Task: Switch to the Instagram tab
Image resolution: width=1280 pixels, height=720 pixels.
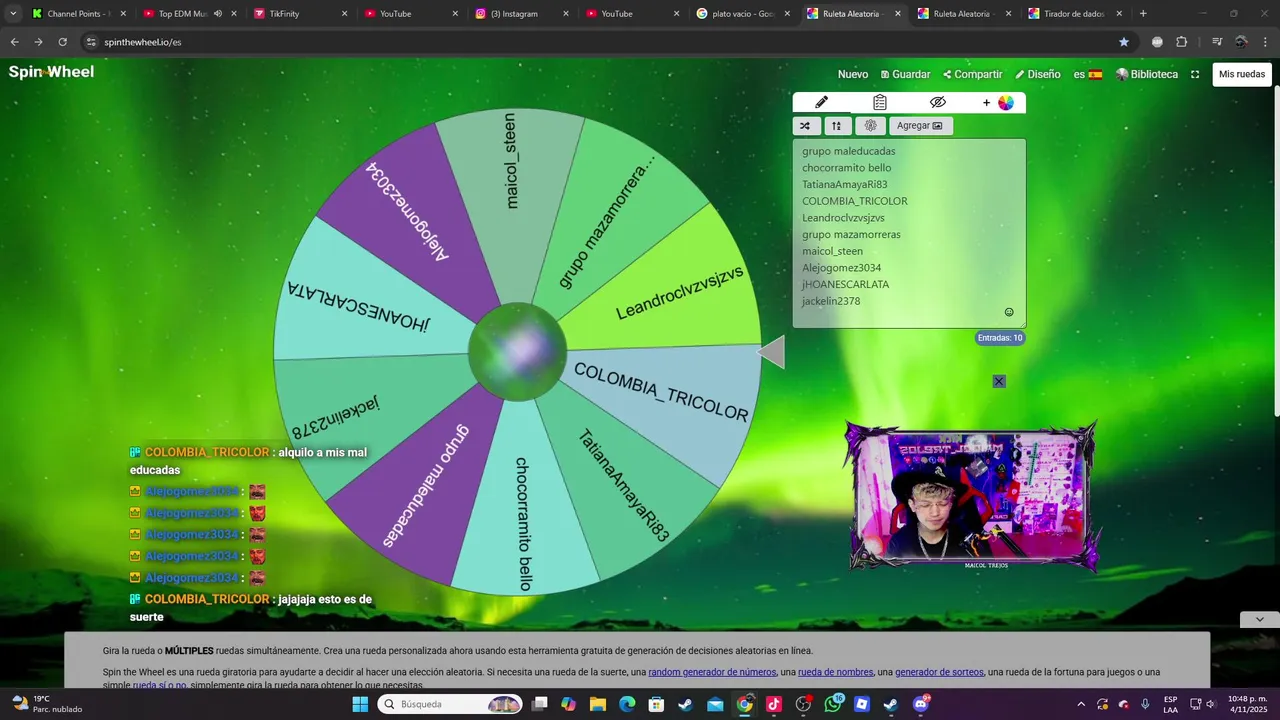Action: pyautogui.click(x=520, y=14)
